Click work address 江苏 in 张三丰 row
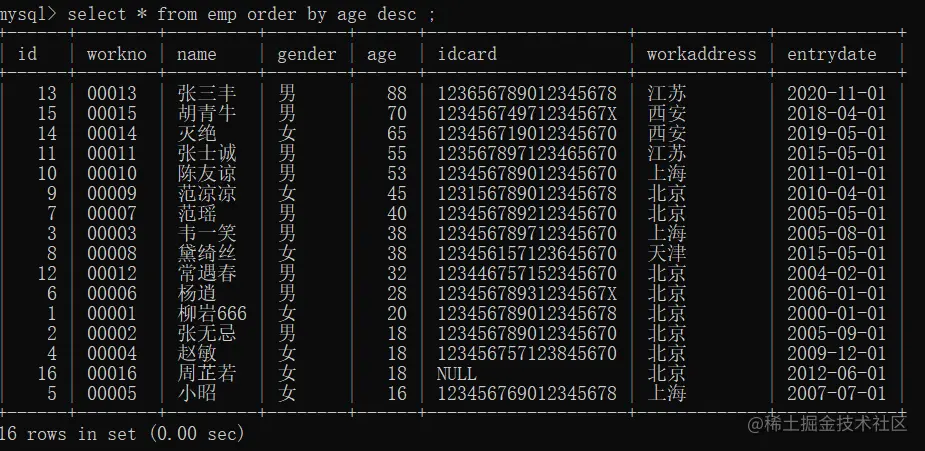925x451 pixels. coord(667,93)
